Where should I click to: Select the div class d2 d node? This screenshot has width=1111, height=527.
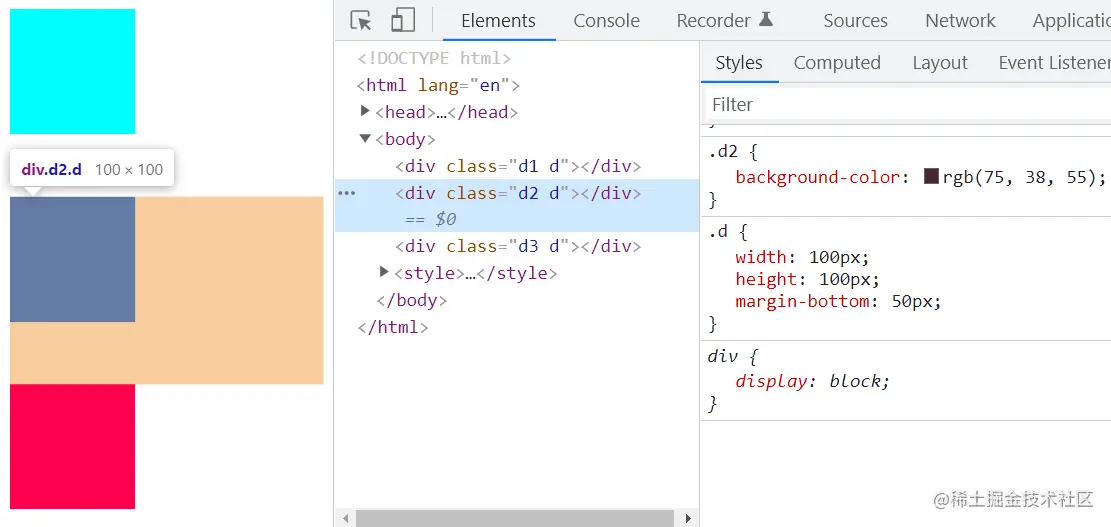(518, 193)
